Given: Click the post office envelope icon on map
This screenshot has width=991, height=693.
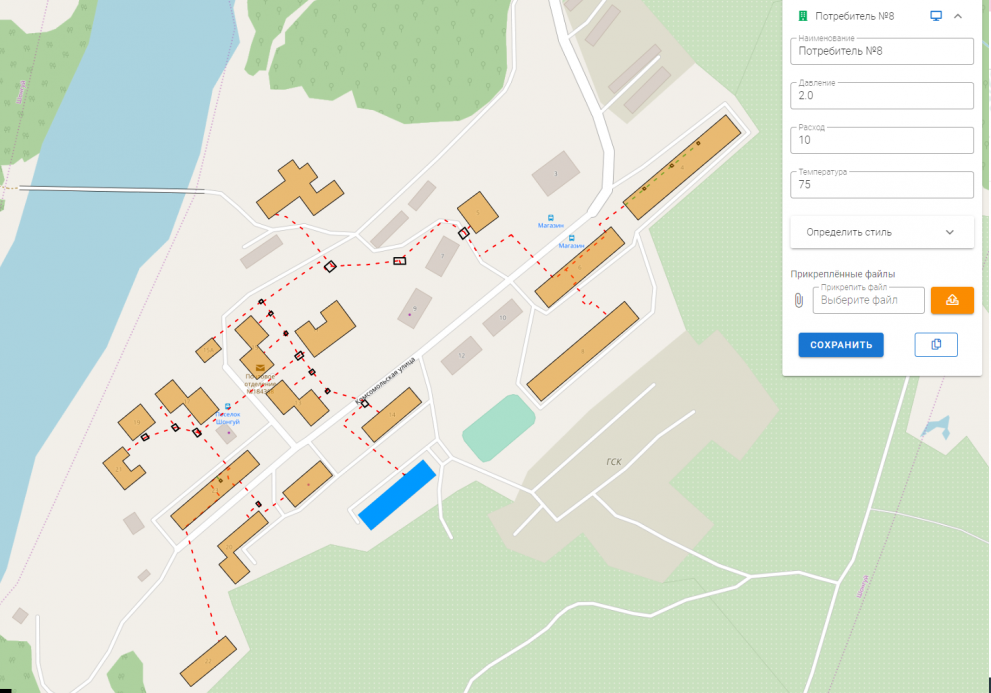Looking at the screenshot, I should (x=260, y=367).
